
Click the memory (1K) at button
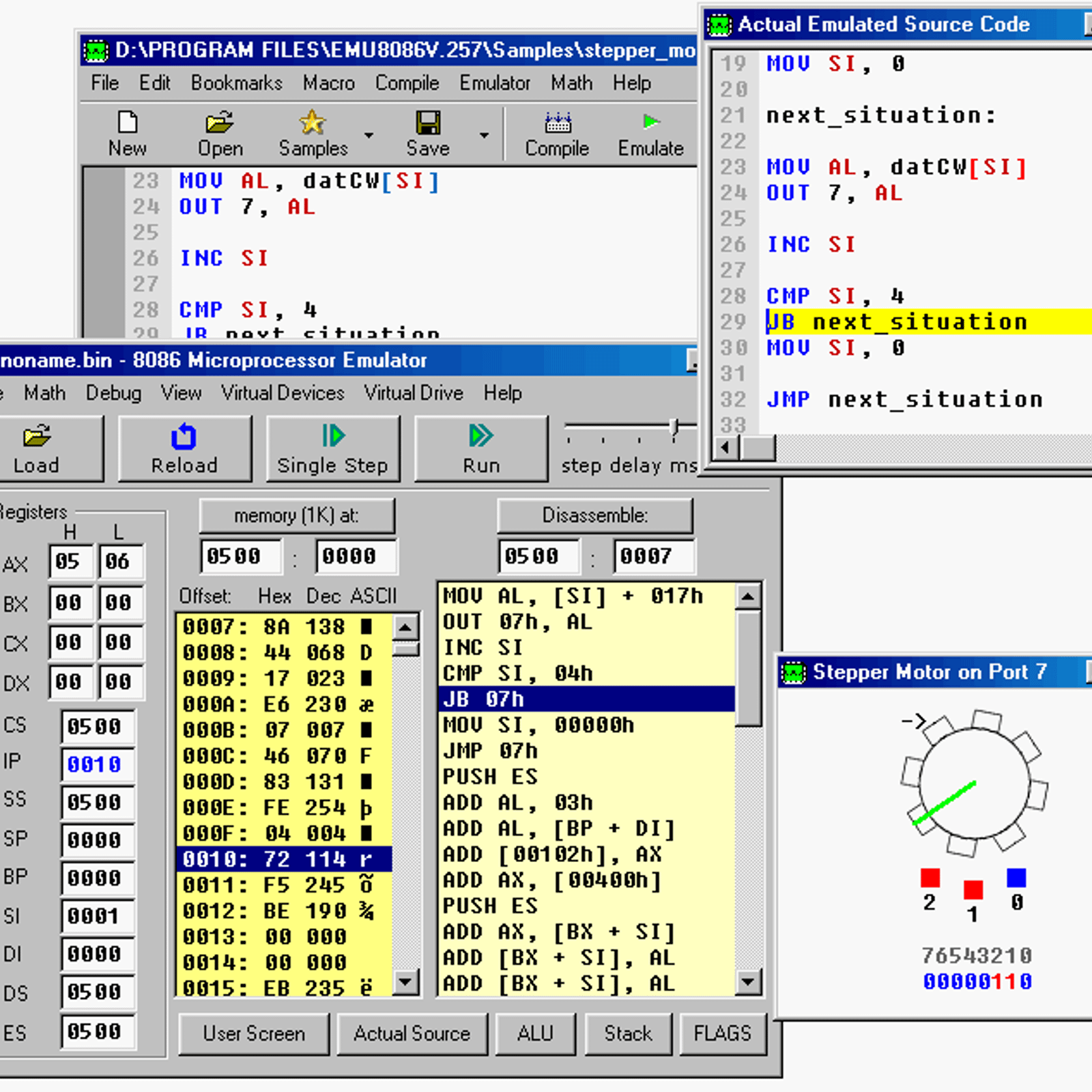pyautogui.click(x=297, y=516)
